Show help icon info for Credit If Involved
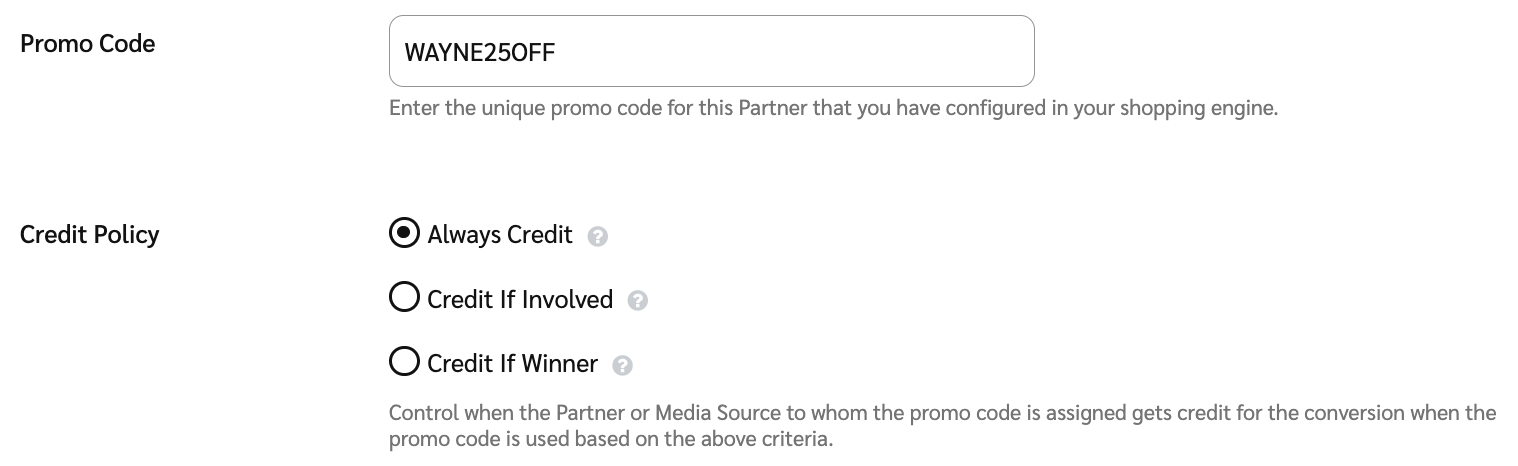1518x466 pixels. click(x=638, y=301)
